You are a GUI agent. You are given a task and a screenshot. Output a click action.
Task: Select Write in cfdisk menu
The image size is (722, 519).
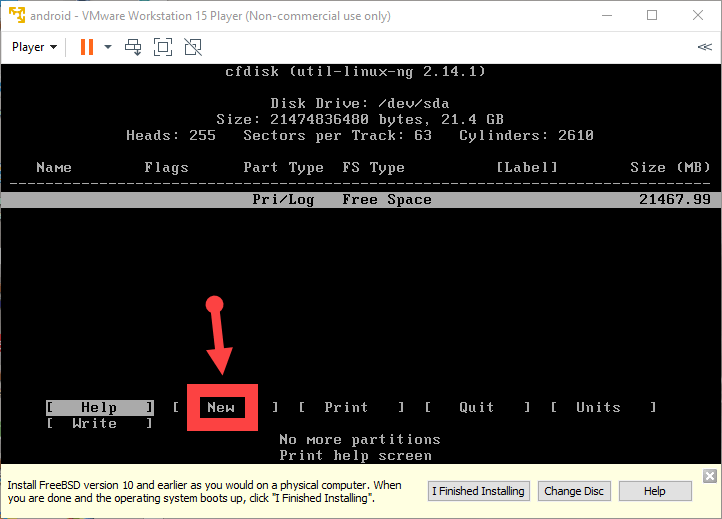[x=95, y=423]
